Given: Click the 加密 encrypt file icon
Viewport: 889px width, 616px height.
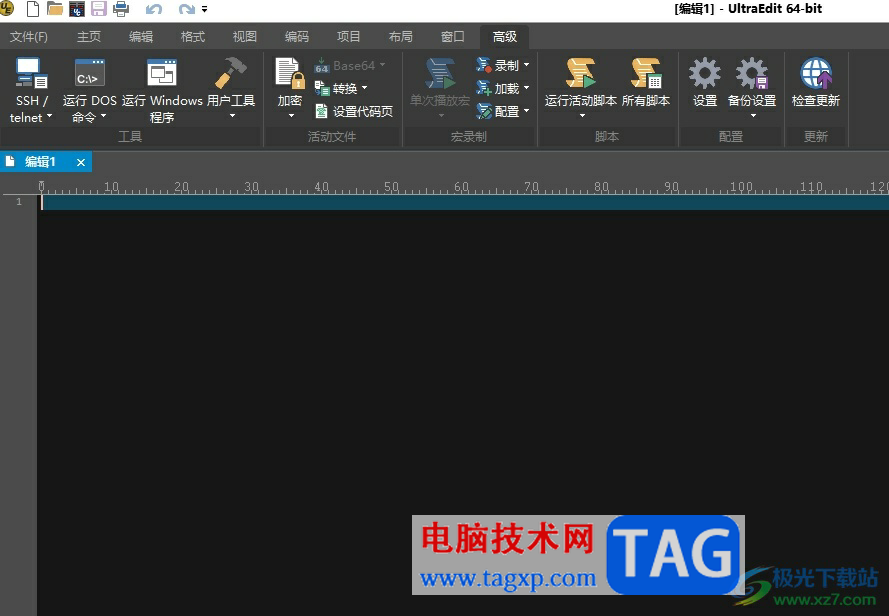Looking at the screenshot, I should [x=290, y=73].
